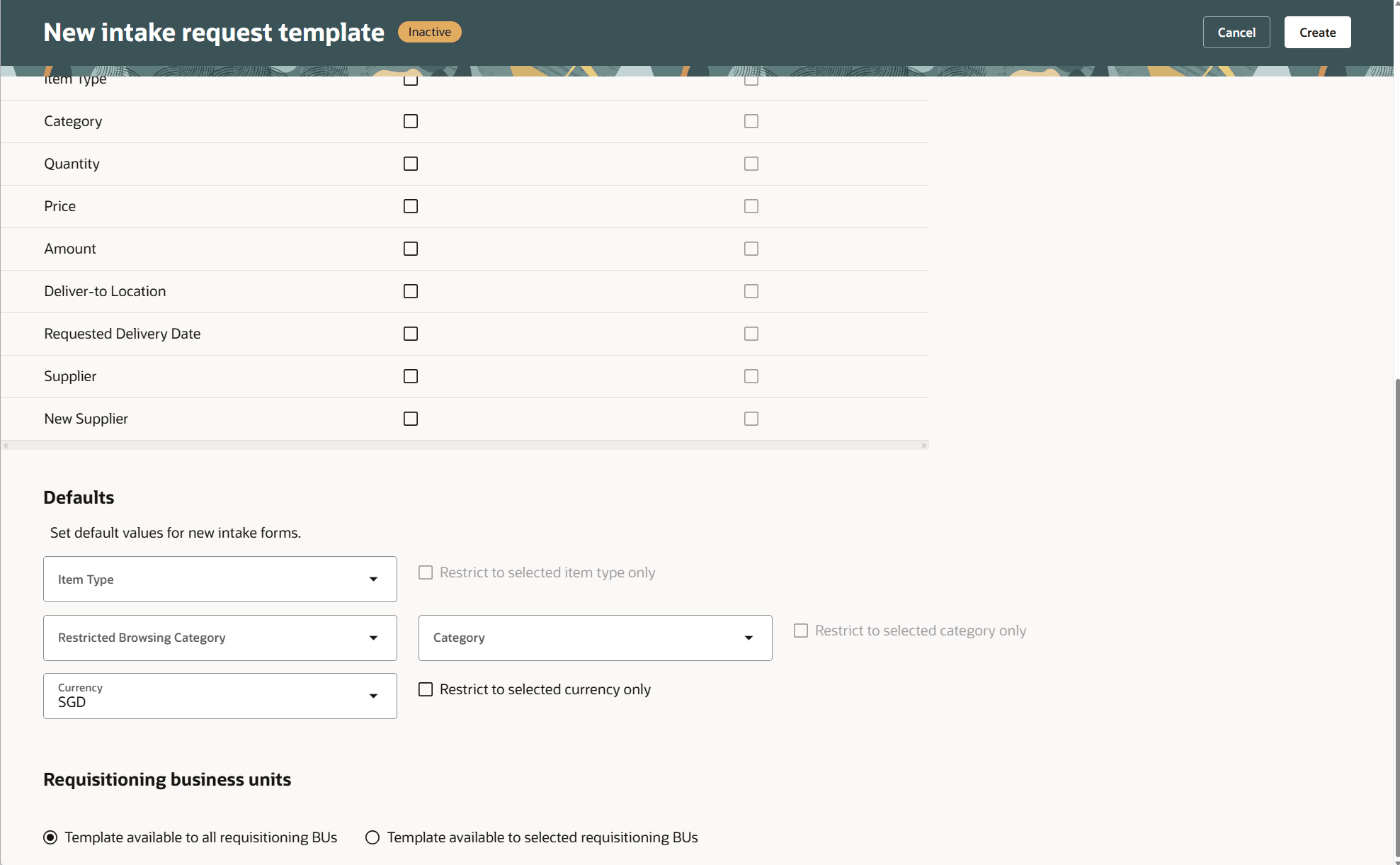
Task: Click the Create button
Action: [x=1317, y=33]
